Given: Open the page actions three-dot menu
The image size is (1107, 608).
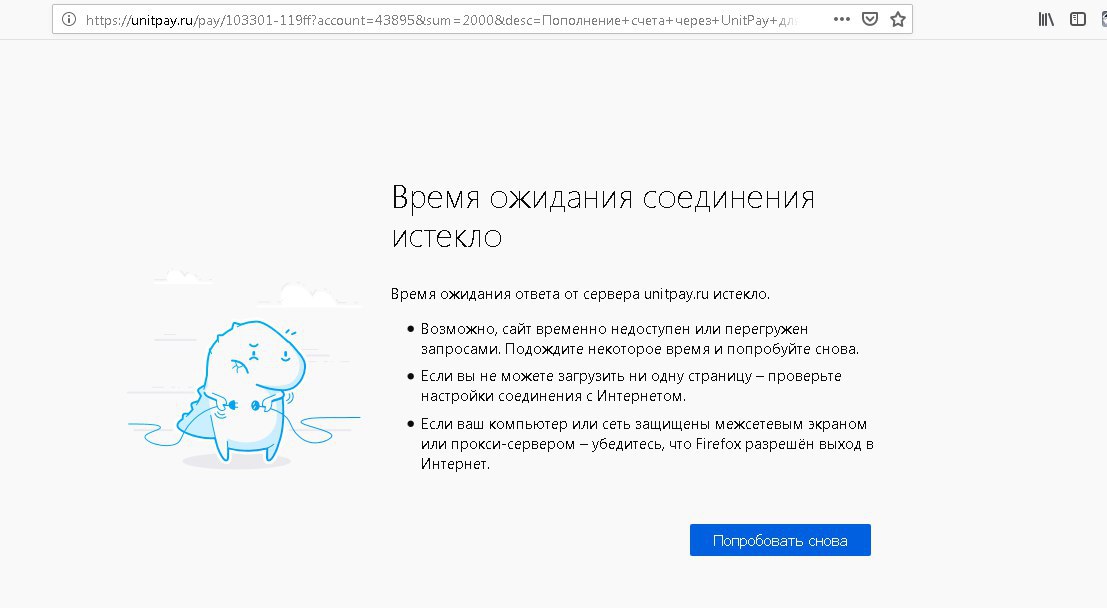Looking at the screenshot, I should [x=842, y=20].
